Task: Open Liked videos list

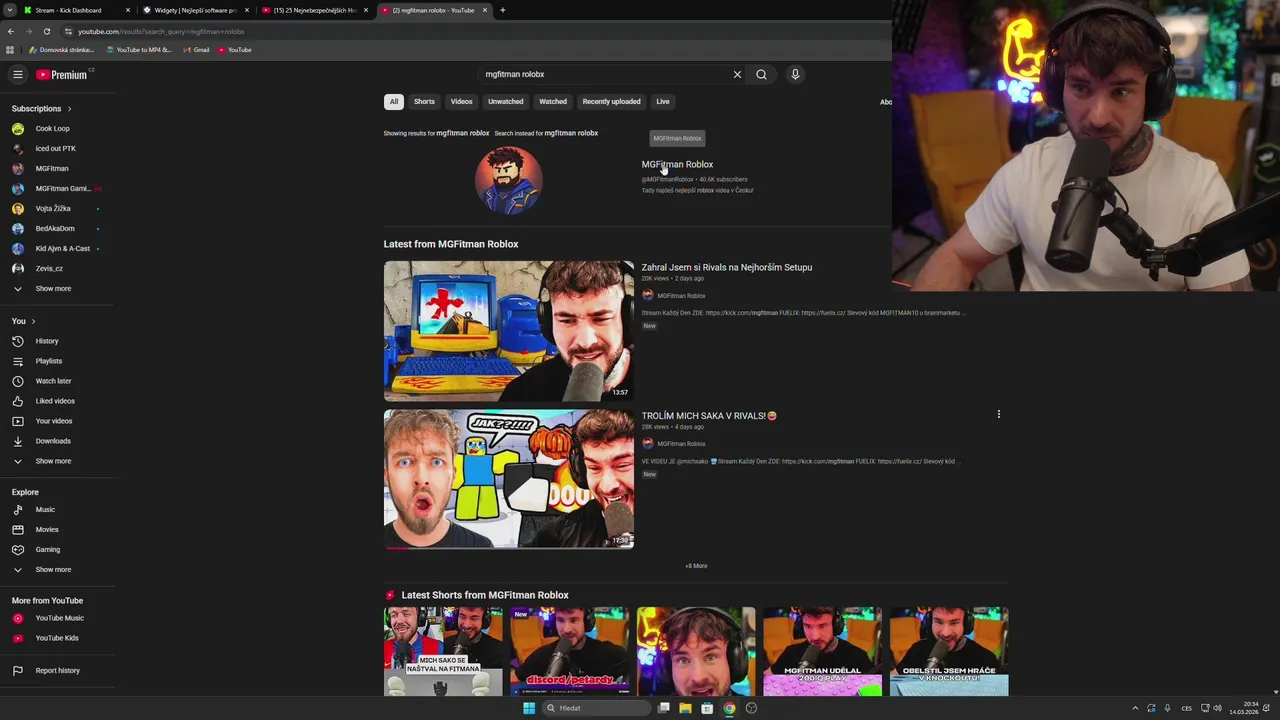Action: pos(56,401)
